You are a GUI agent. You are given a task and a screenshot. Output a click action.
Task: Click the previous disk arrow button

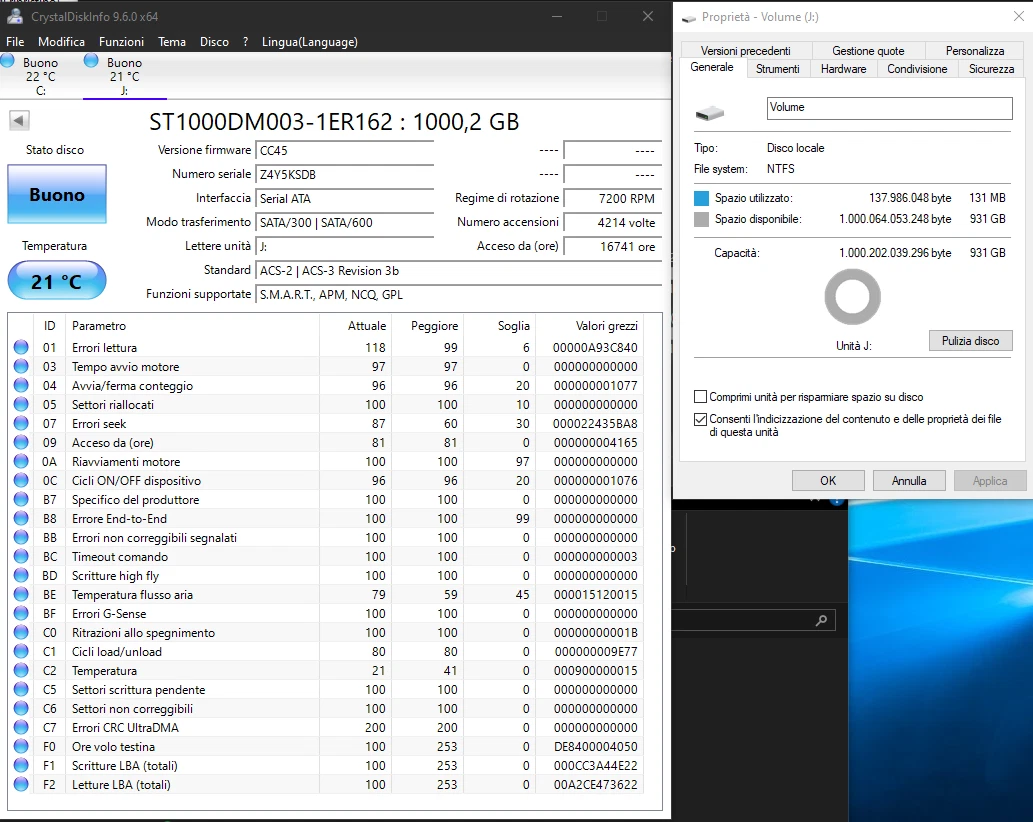(19, 121)
